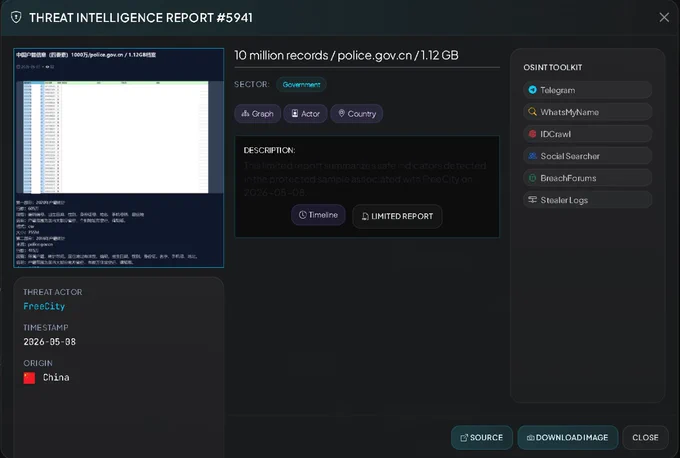The height and width of the screenshot is (458, 680).
Task: Open Telegram in the OSINT toolkit
Action: [x=587, y=90]
